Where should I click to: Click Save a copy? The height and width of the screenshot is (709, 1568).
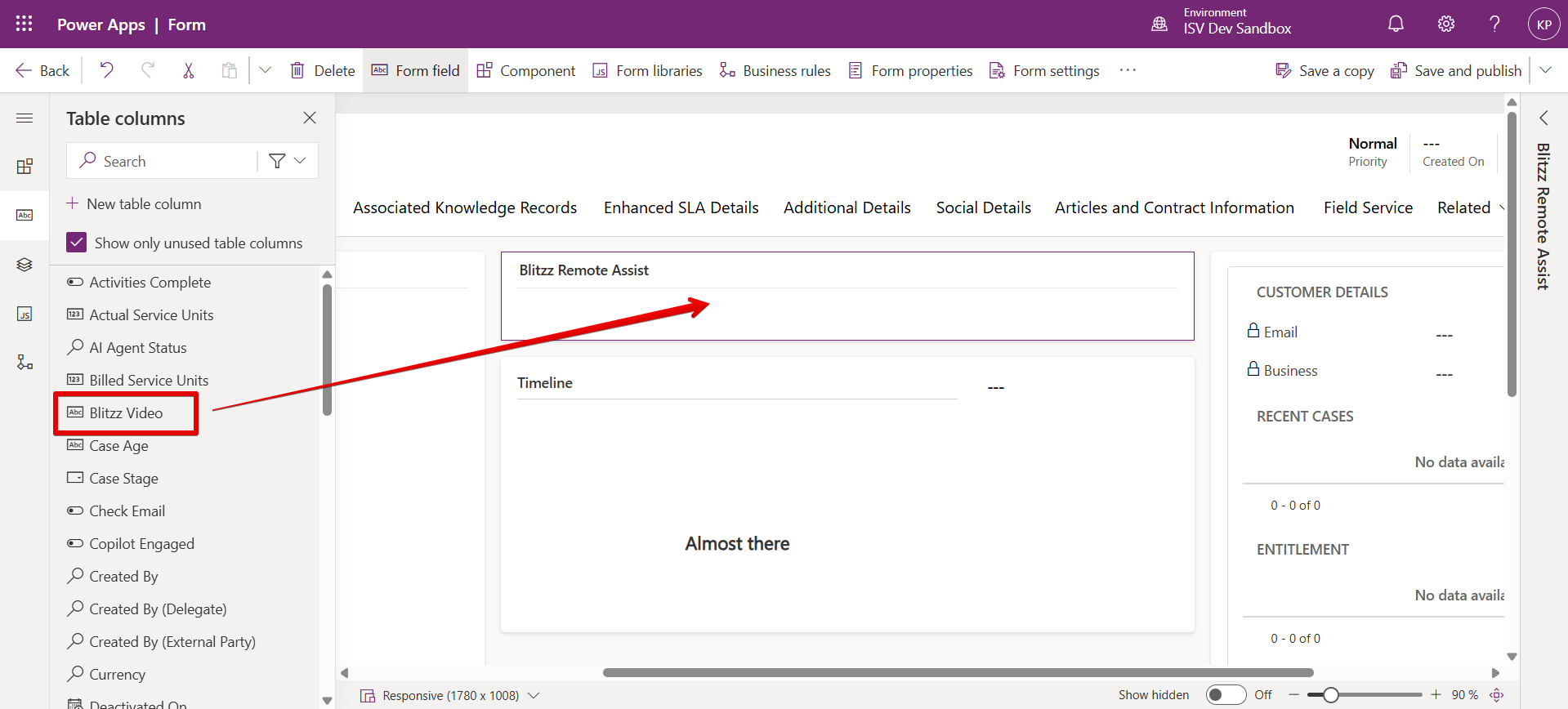[x=1325, y=70]
